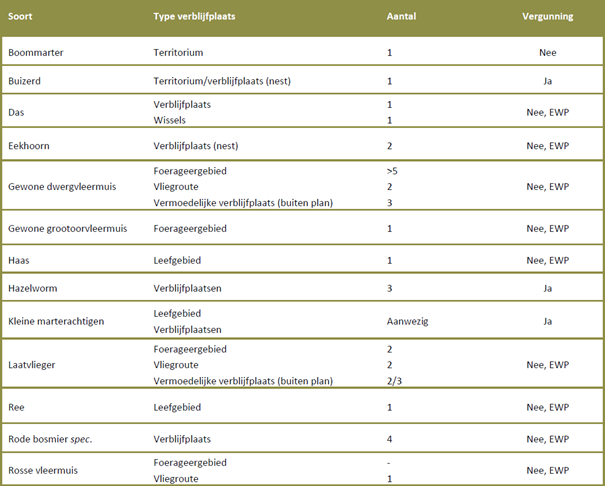This screenshot has height=486, width=605.
Task: Click 'Verblijfplaats' in the Das row
Action: [x=182, y=105]
